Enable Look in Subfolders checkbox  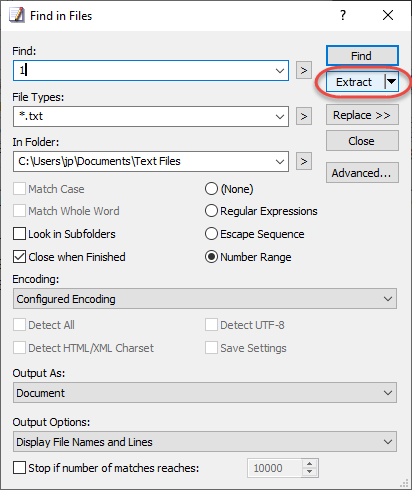pyautogui.click(x=19, y=234)
